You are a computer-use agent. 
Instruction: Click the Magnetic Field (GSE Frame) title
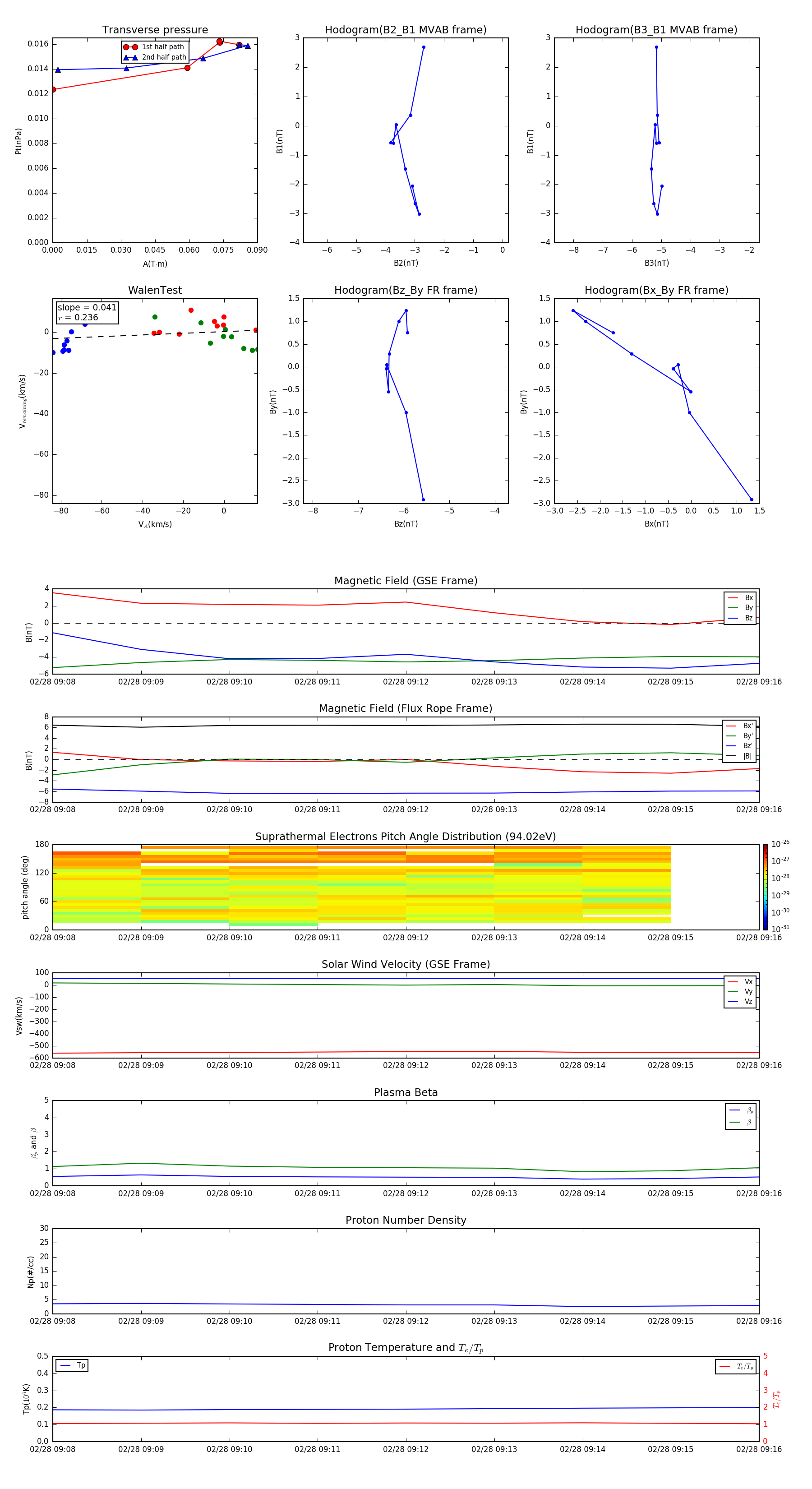click(x=406, y=581)
